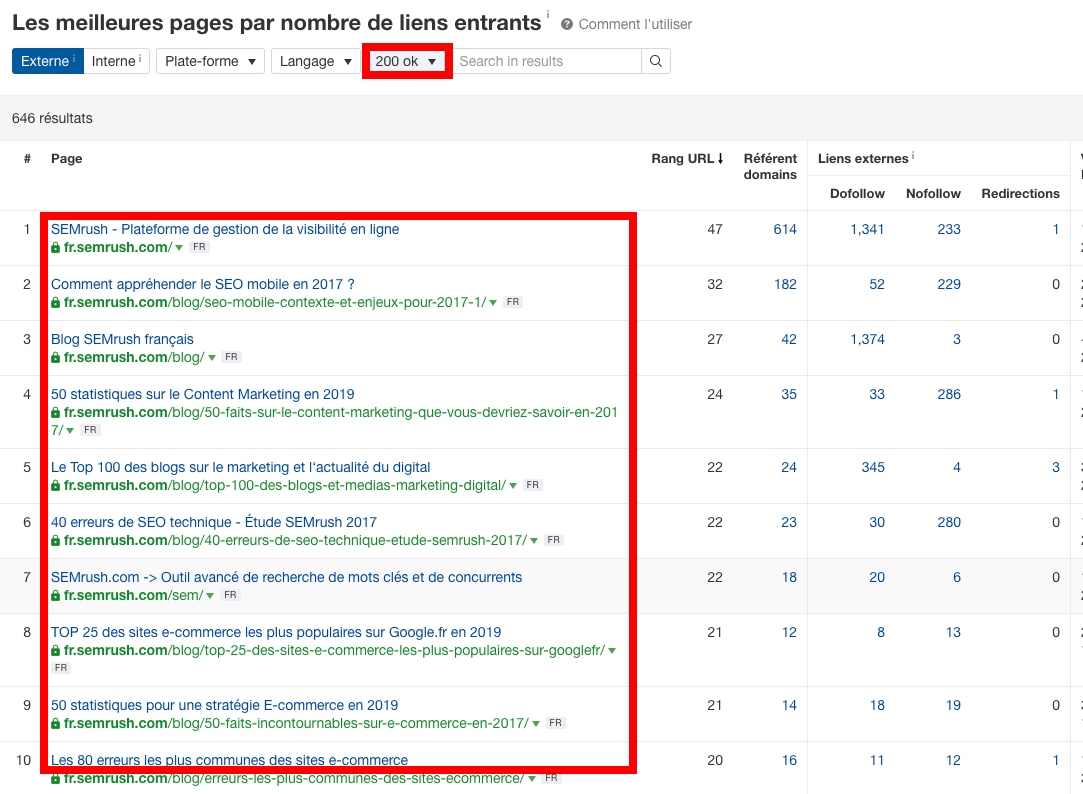
Task: Click the FR language tag in row 1
Action: coord(199,247)
